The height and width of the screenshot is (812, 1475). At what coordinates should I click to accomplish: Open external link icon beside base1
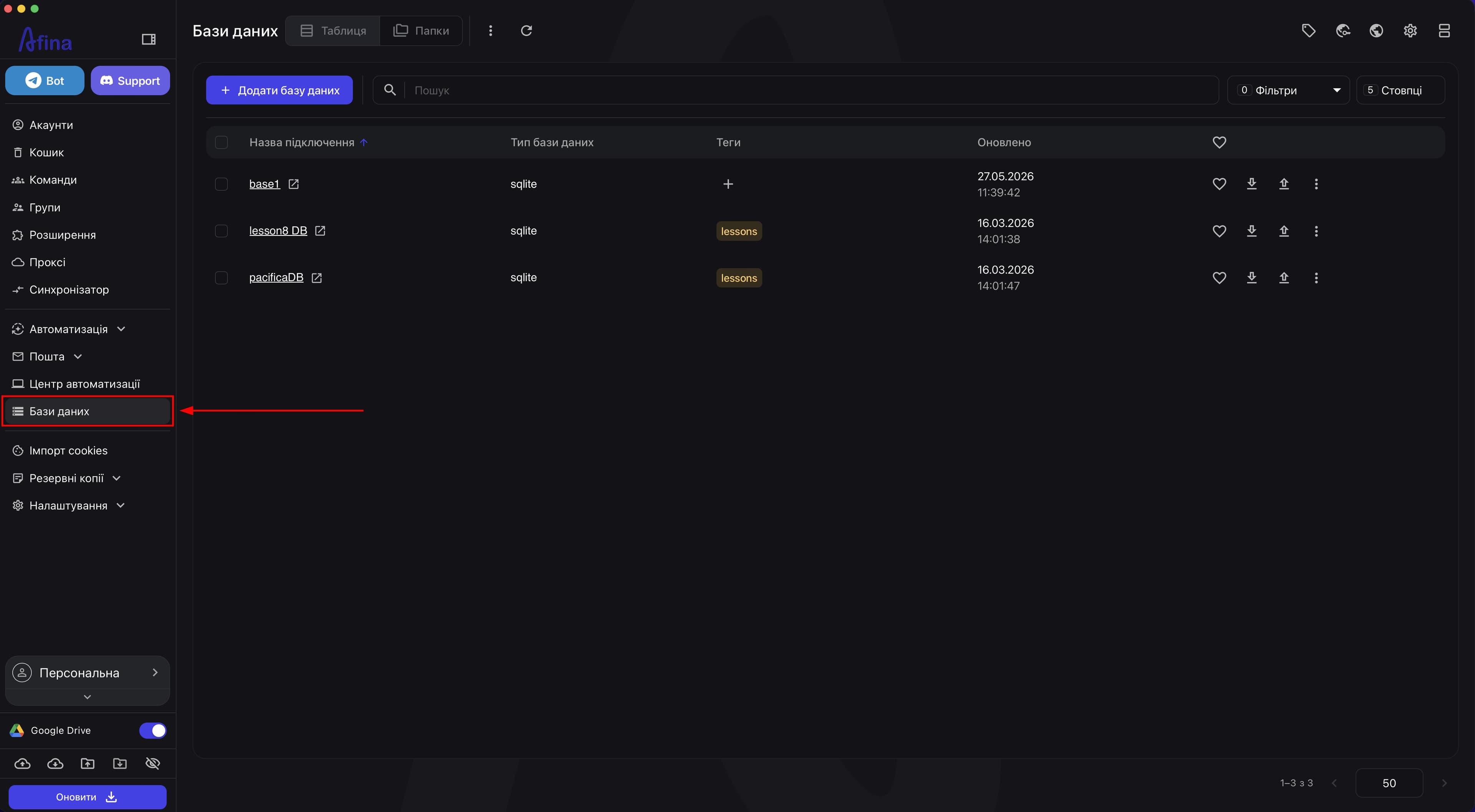(x=293, y=184)
